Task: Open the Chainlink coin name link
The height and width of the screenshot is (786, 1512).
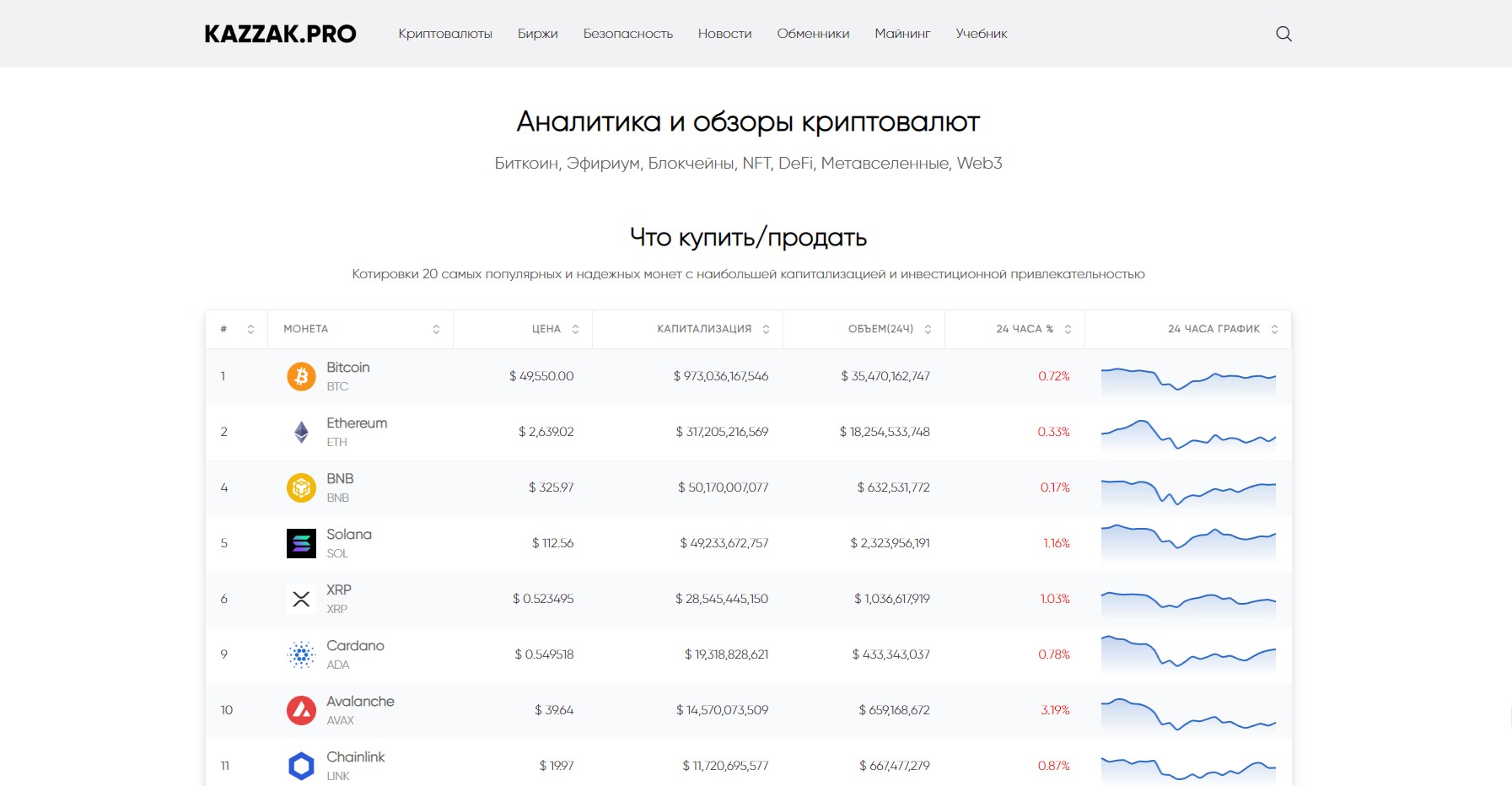Action: [x=355, y=757]
